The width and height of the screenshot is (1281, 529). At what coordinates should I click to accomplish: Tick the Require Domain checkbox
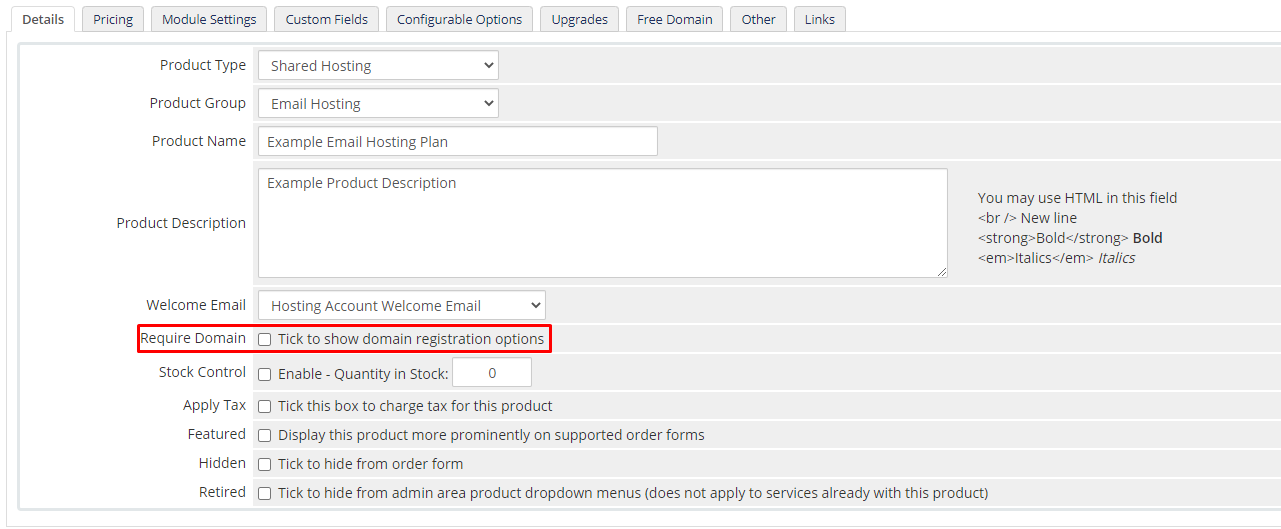pyautogui.click(x=265, y=340)
